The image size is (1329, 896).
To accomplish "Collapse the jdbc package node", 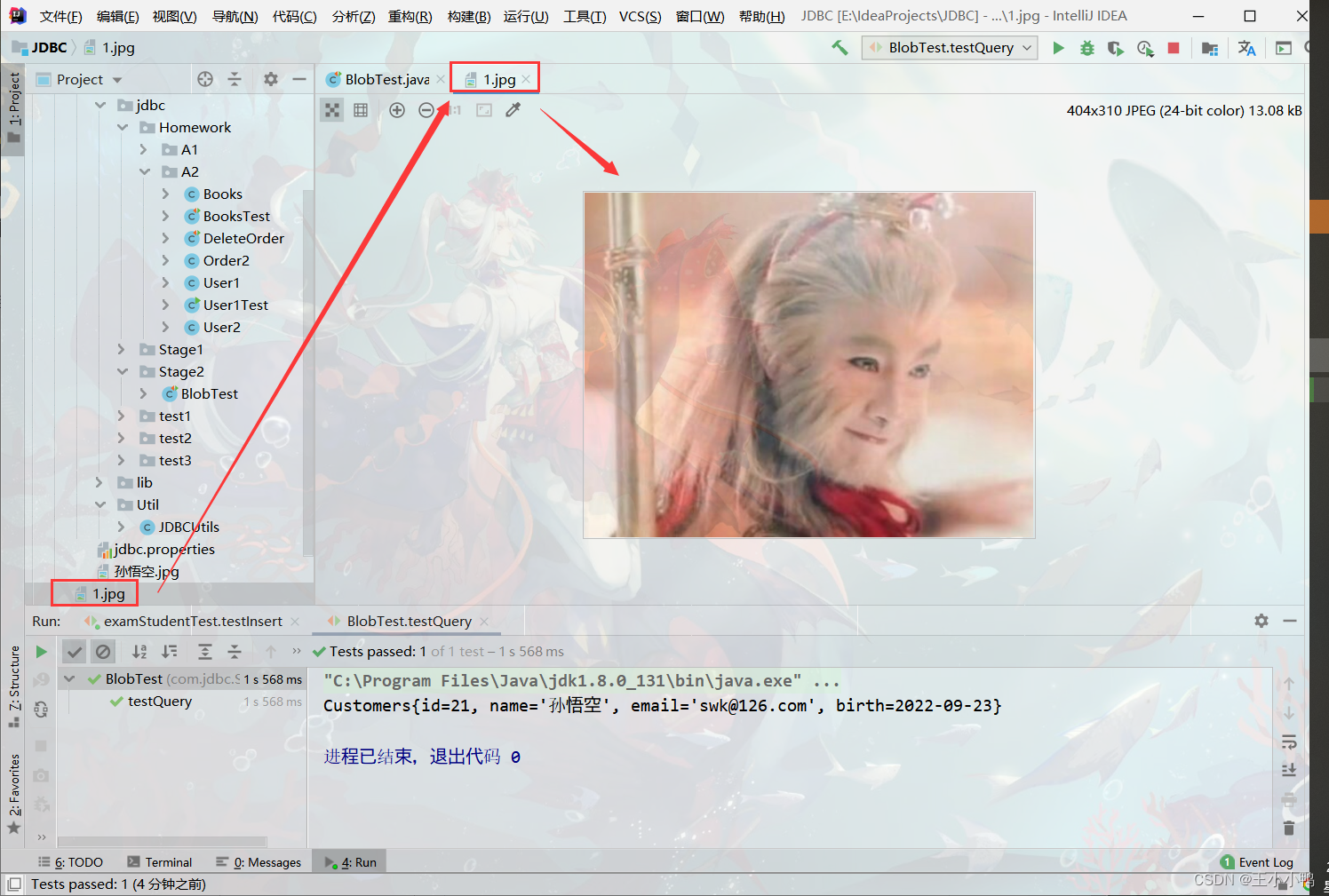I will 99,105.
